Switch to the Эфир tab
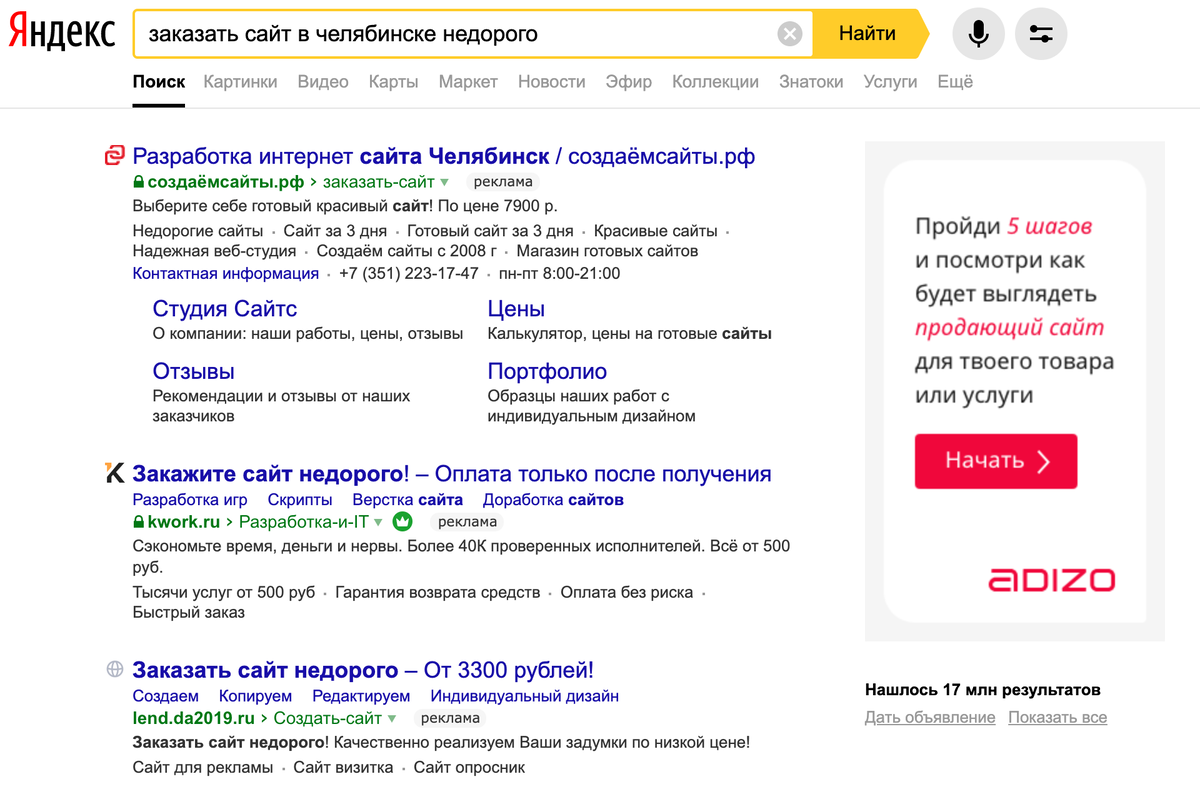This screenshot has height=804, width=1200. tap(628, 82)
